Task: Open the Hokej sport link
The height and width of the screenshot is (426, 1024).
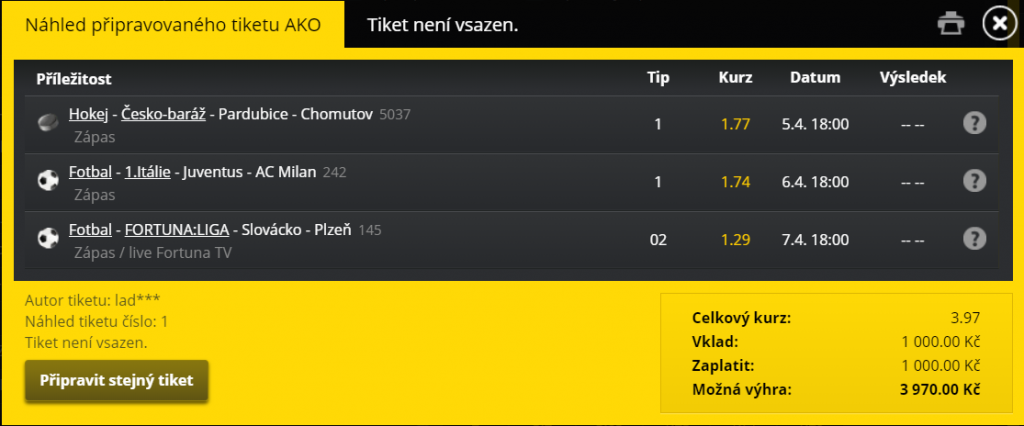Action: (x=87, y=114)
